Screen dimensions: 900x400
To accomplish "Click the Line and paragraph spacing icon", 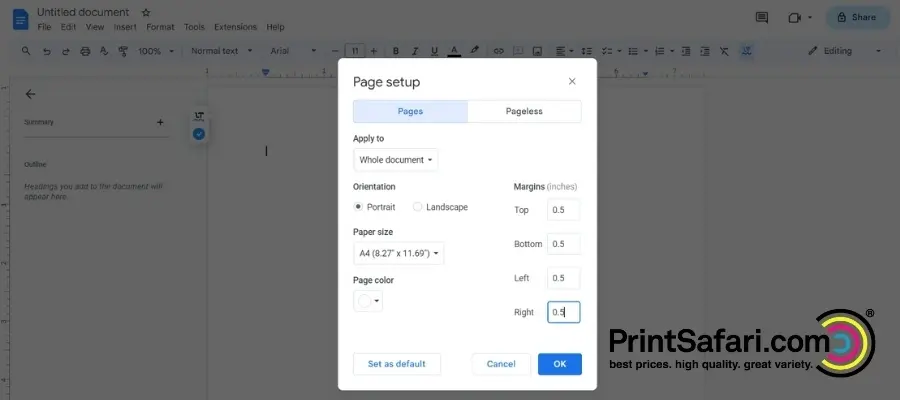I will (x=587, y=51).
